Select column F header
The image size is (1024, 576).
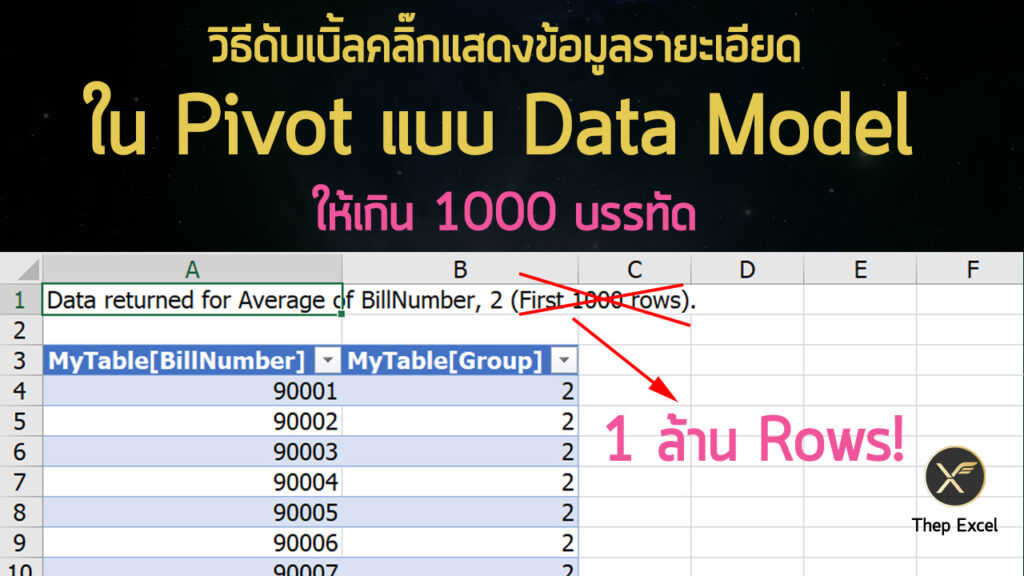[971, 268]
